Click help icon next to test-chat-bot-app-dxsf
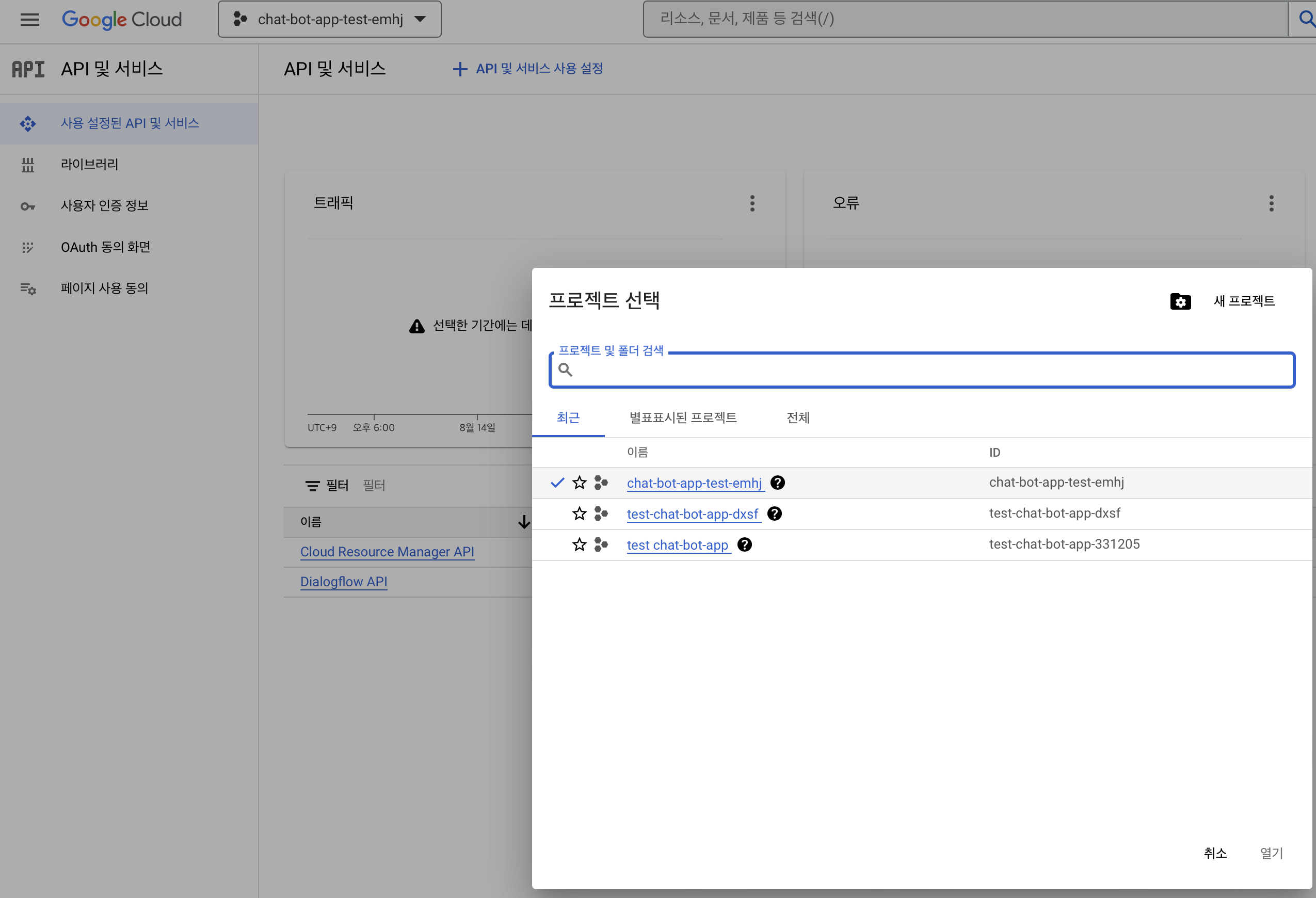This screenshot has width=1316, height=898. click(x=774, y=514)
